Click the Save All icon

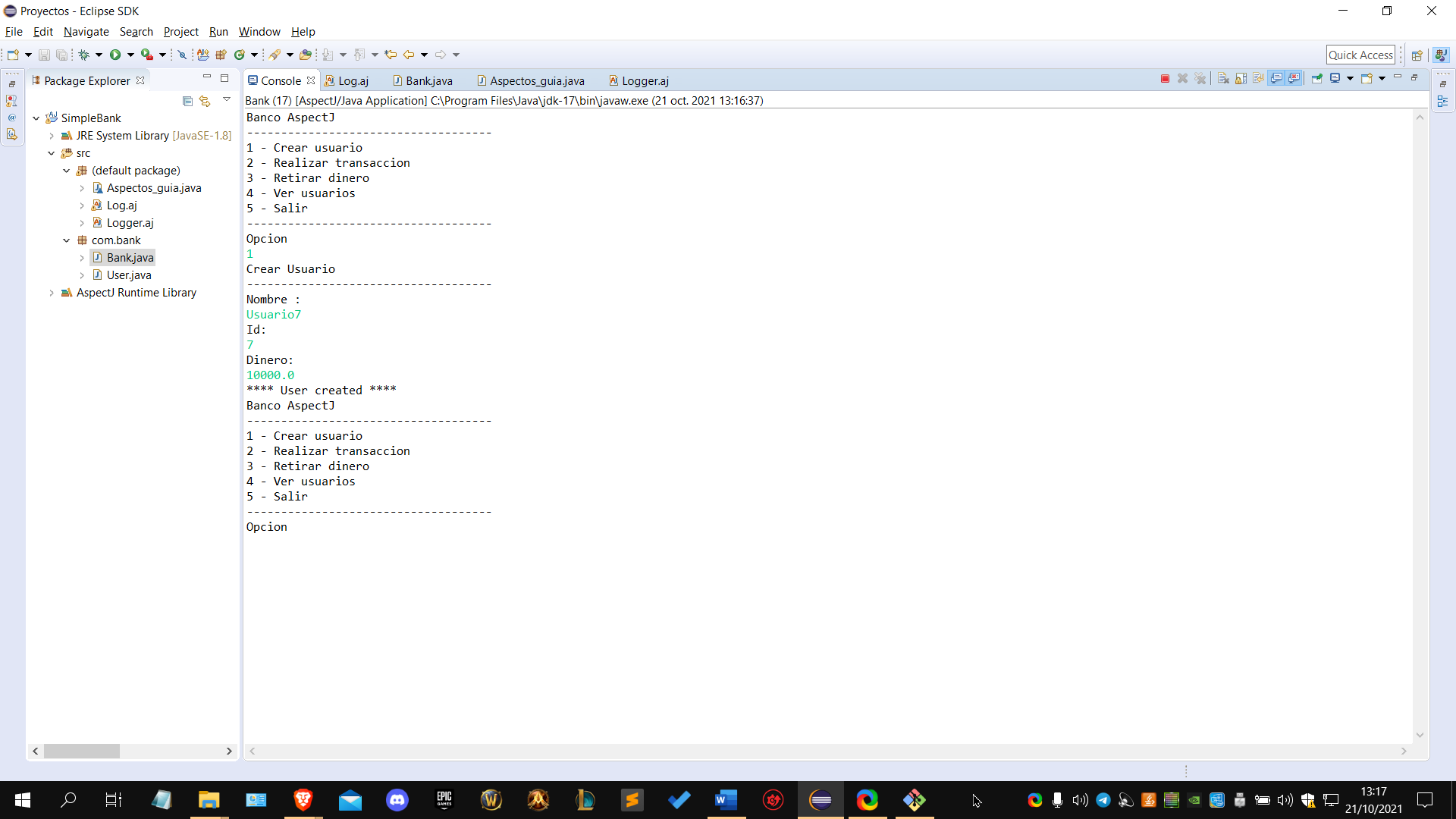pos(62,54)
